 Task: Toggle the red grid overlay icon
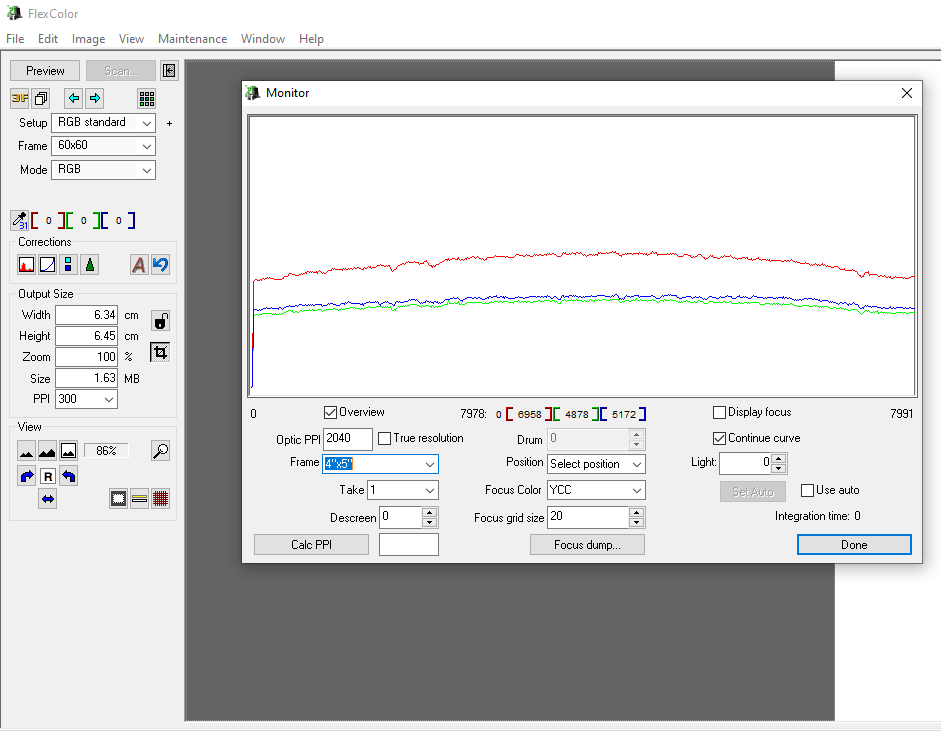(x=160, y=499)
